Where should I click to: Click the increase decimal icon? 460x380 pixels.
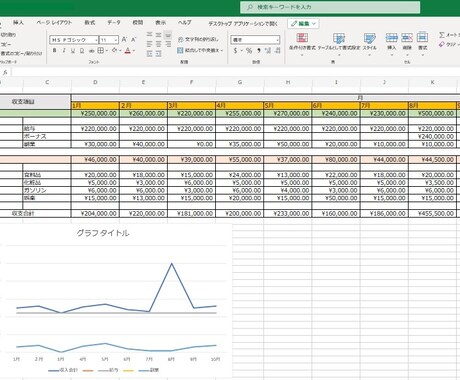click(x=268, y=51)
